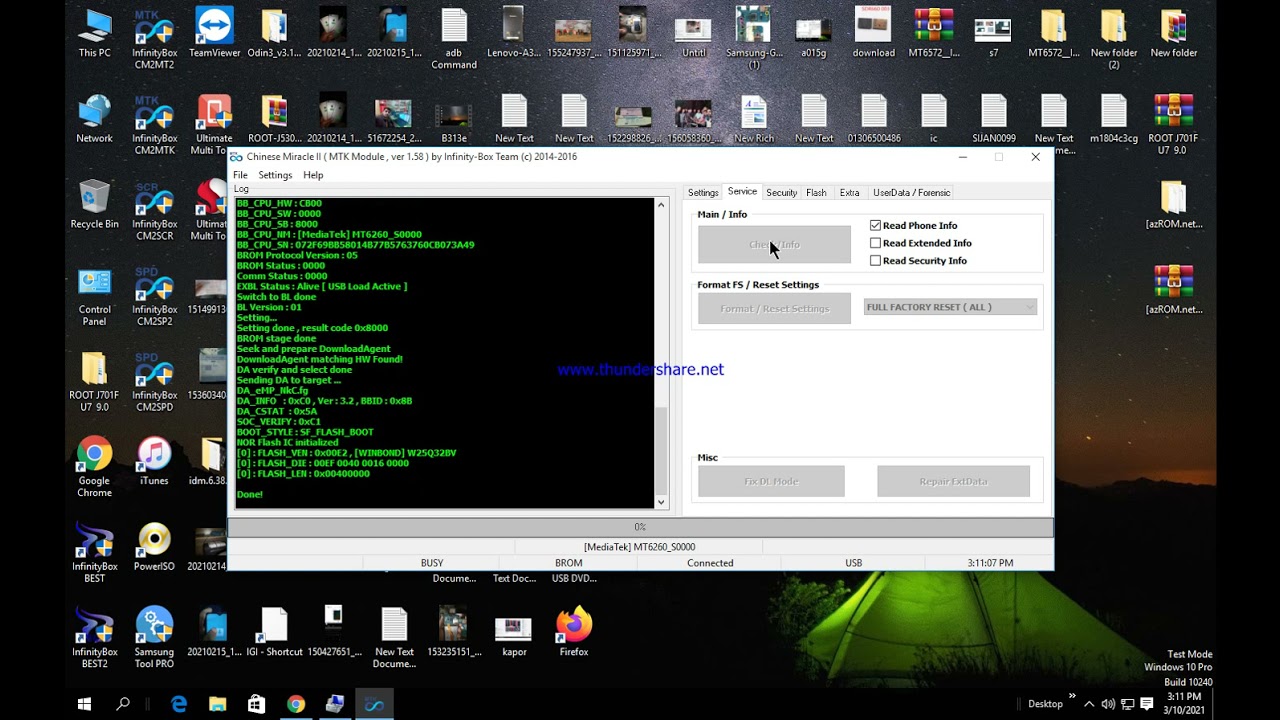The image size is (1280, 720).
Task: Open Chrome from the taskbar
Action: click(295, 704)
